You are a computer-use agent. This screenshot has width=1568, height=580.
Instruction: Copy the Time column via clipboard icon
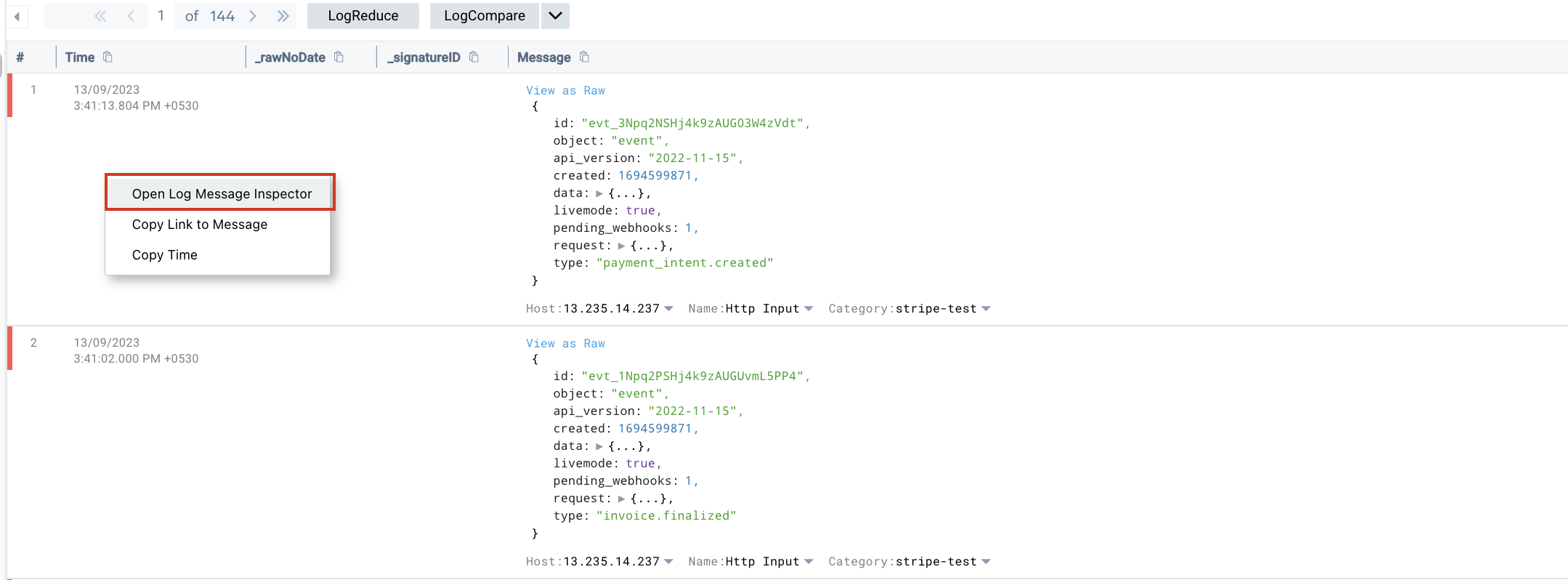point(108,57)
